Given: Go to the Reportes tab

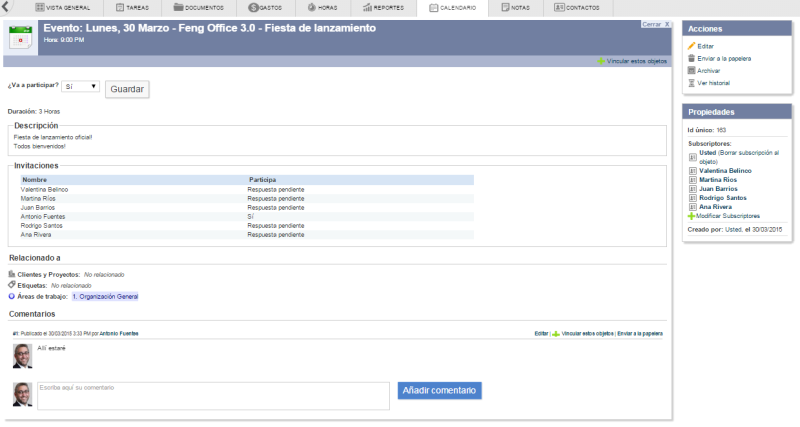Looking at the screenshot, I should (x=383, y=8).
